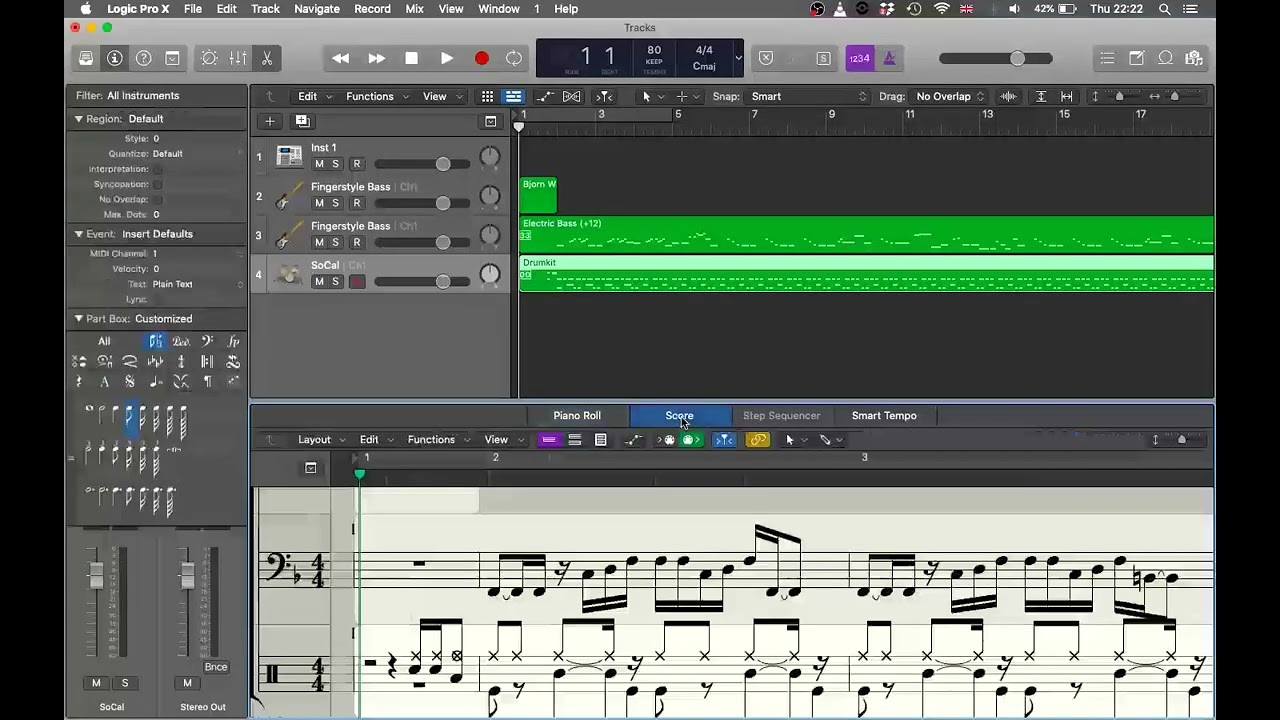The width and height of the screenshot is (1280, 720).
Task: Click the pan knob on Fingerstyle Bass track 2
Action: pyautogui.click(x=489, y=196)
